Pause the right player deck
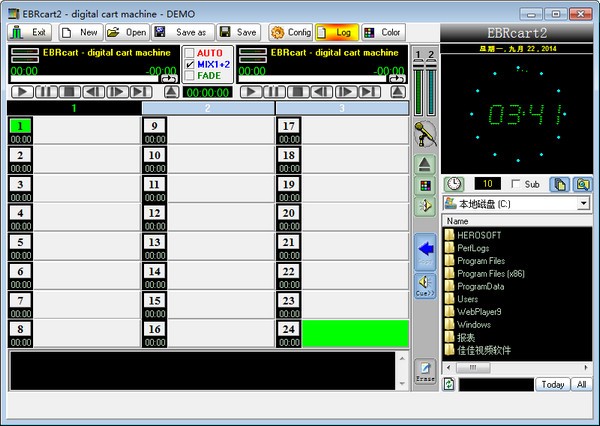Viewport: 600px width, 426px height. 274,92
